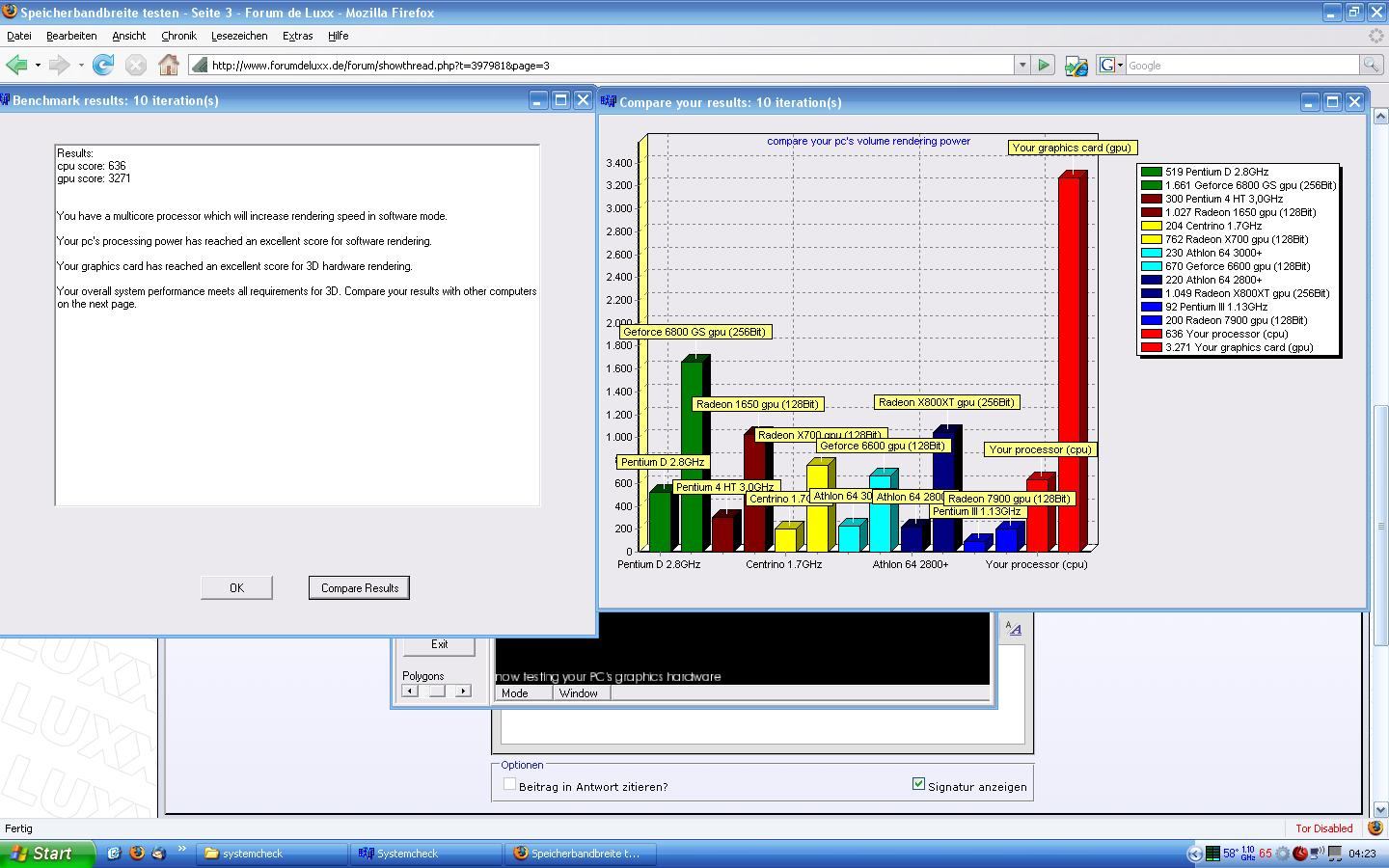Click the magnifier search icon

pos(1370,65)
